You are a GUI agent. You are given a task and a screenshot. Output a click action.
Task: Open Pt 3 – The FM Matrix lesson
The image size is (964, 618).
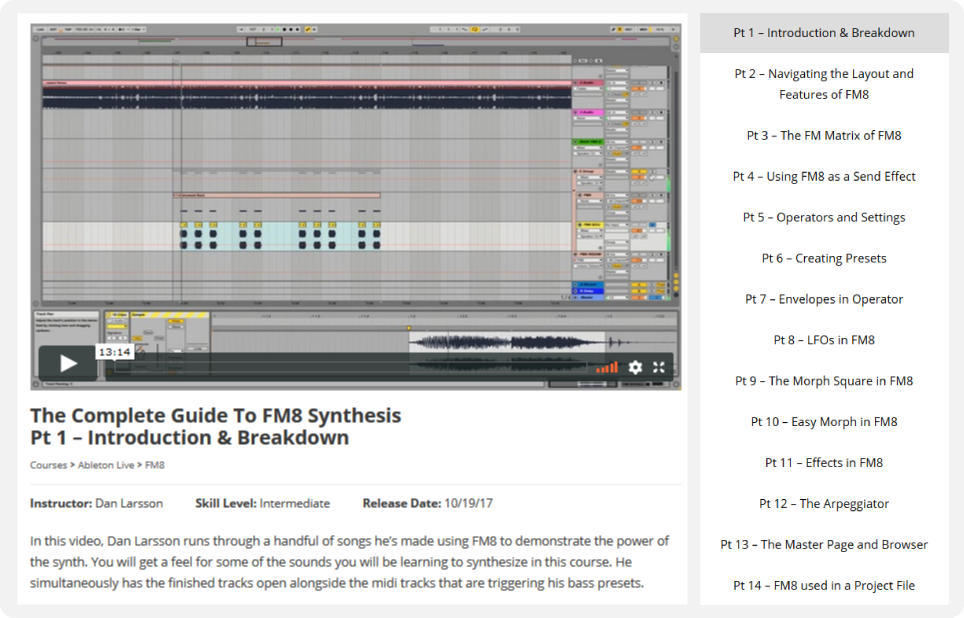click(824, 135)
